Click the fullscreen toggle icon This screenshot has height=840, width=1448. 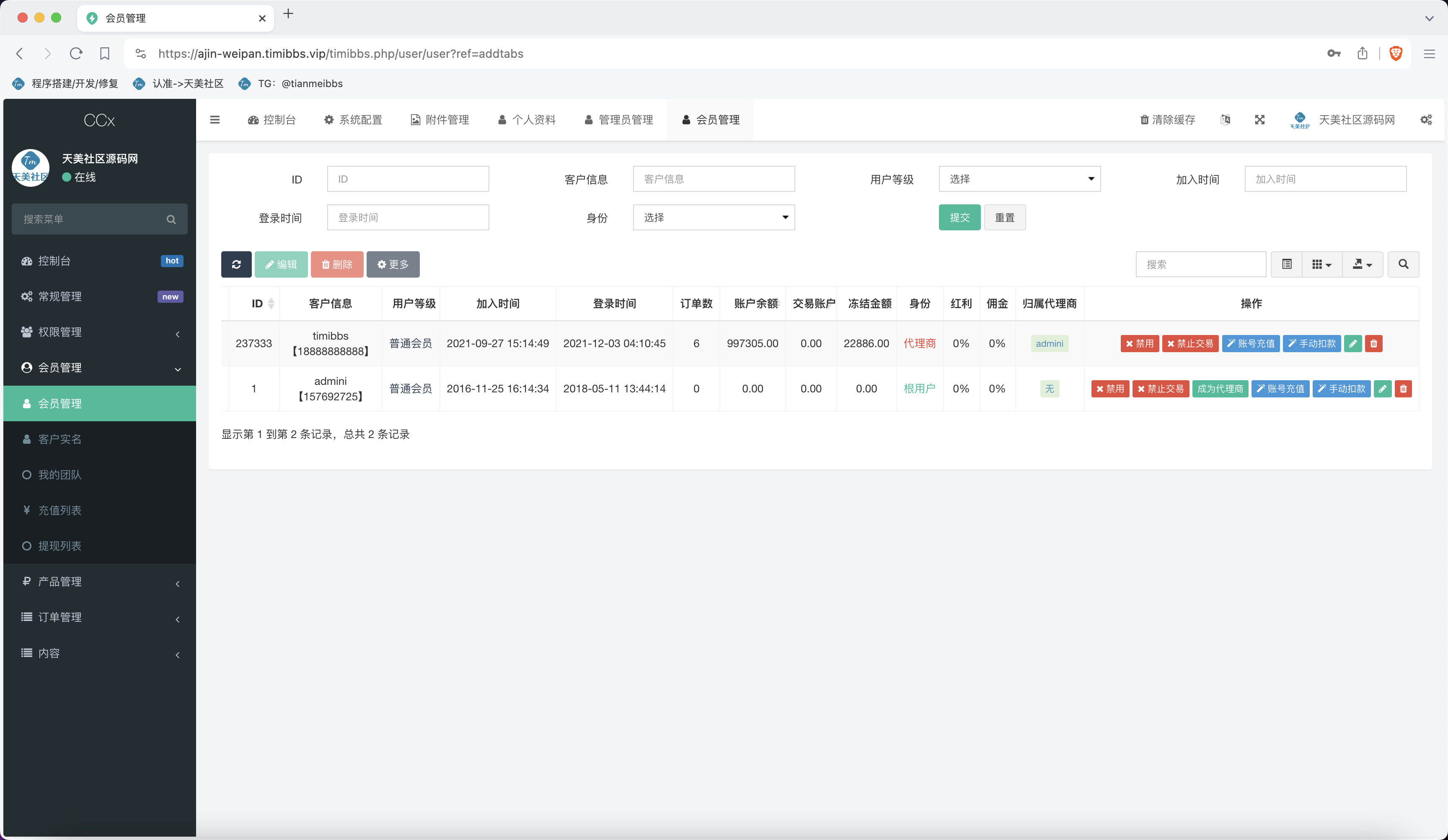1259,119
